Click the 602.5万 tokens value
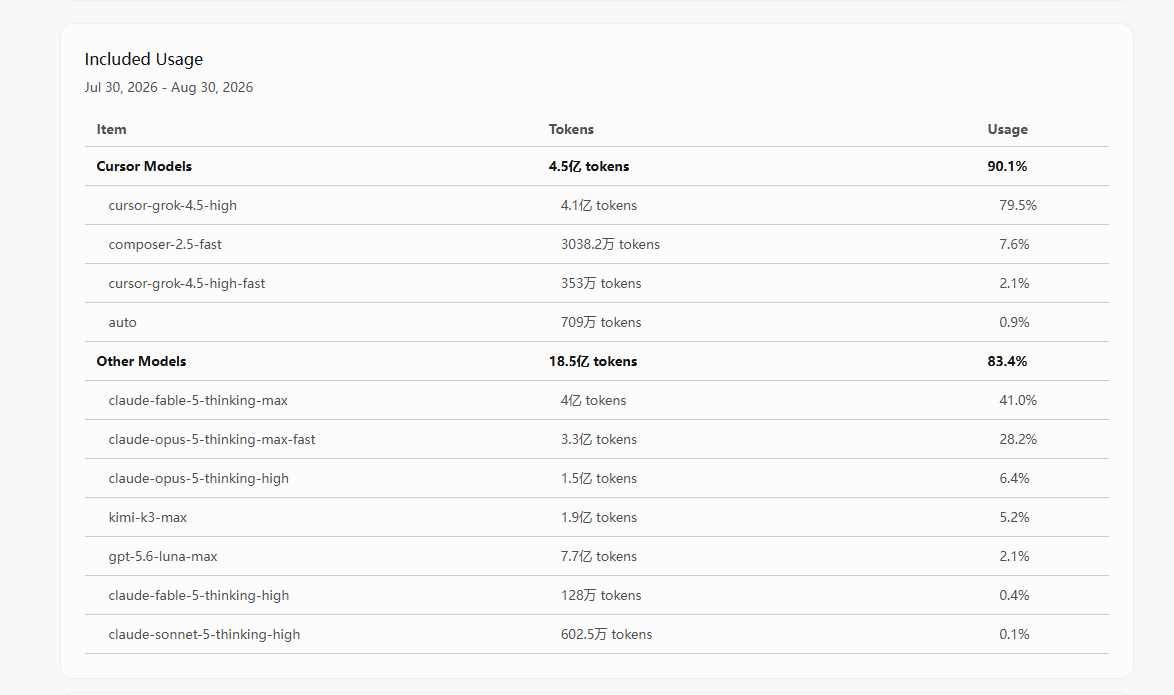Screen dimensions: 1174x695 coord(606,634)
